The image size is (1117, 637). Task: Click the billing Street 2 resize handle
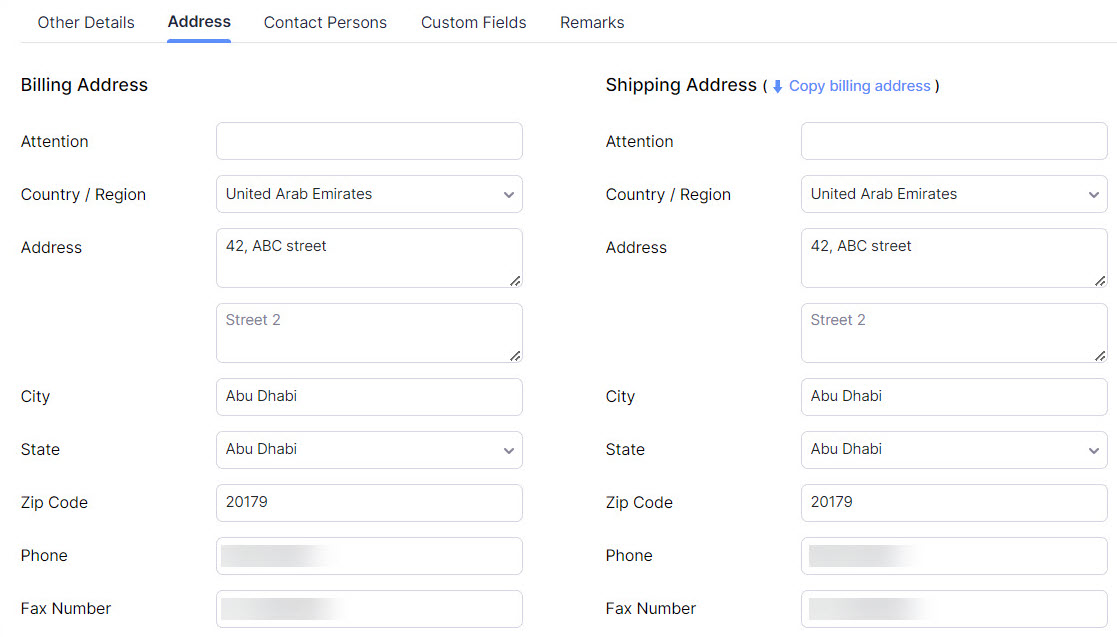coord(515,355)
